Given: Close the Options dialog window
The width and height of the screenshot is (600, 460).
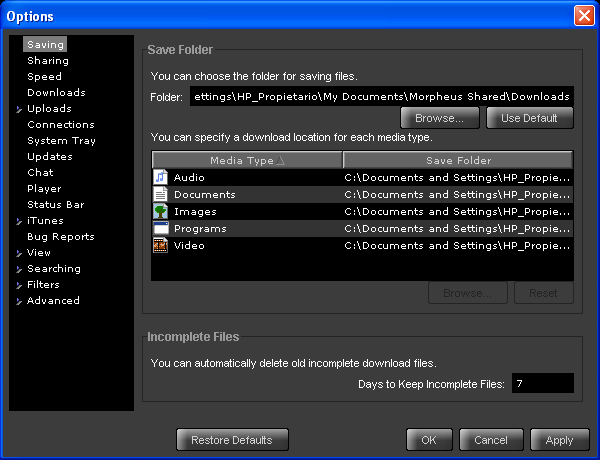Looking at the screenshot, I should tap(584, 16).
